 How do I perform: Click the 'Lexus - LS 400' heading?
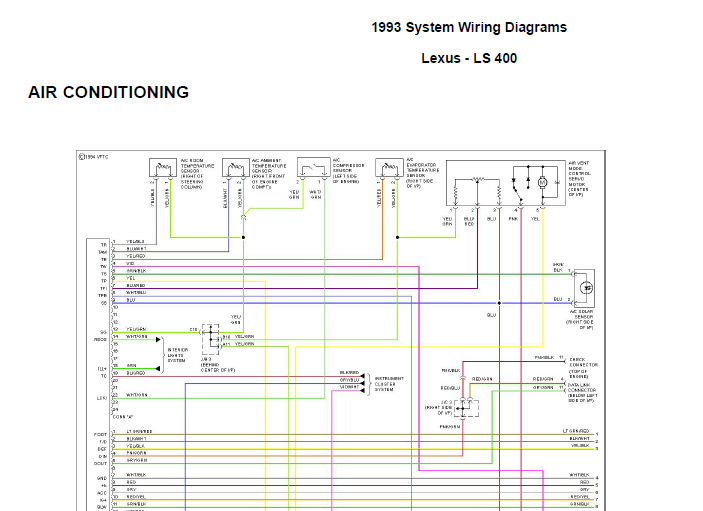coord(469,58)
